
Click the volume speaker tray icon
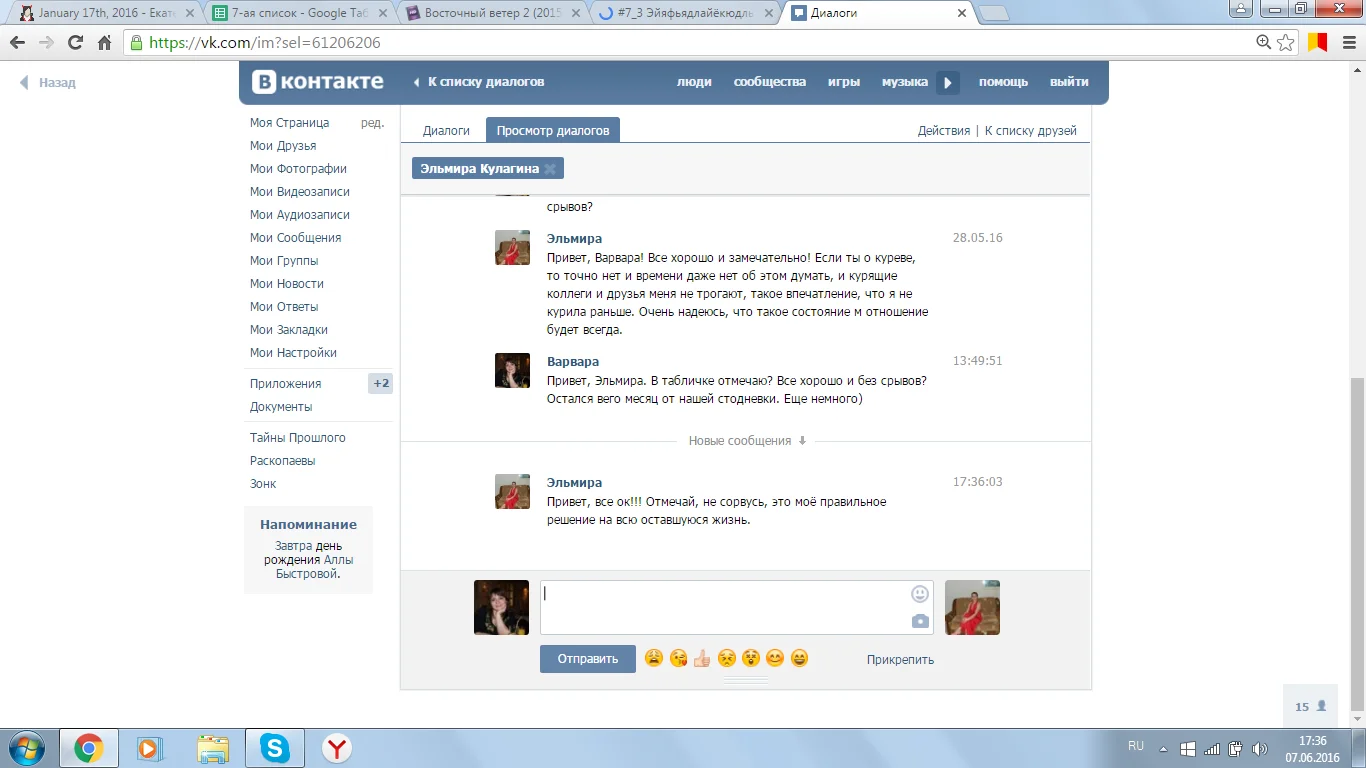coord(1260,748)
